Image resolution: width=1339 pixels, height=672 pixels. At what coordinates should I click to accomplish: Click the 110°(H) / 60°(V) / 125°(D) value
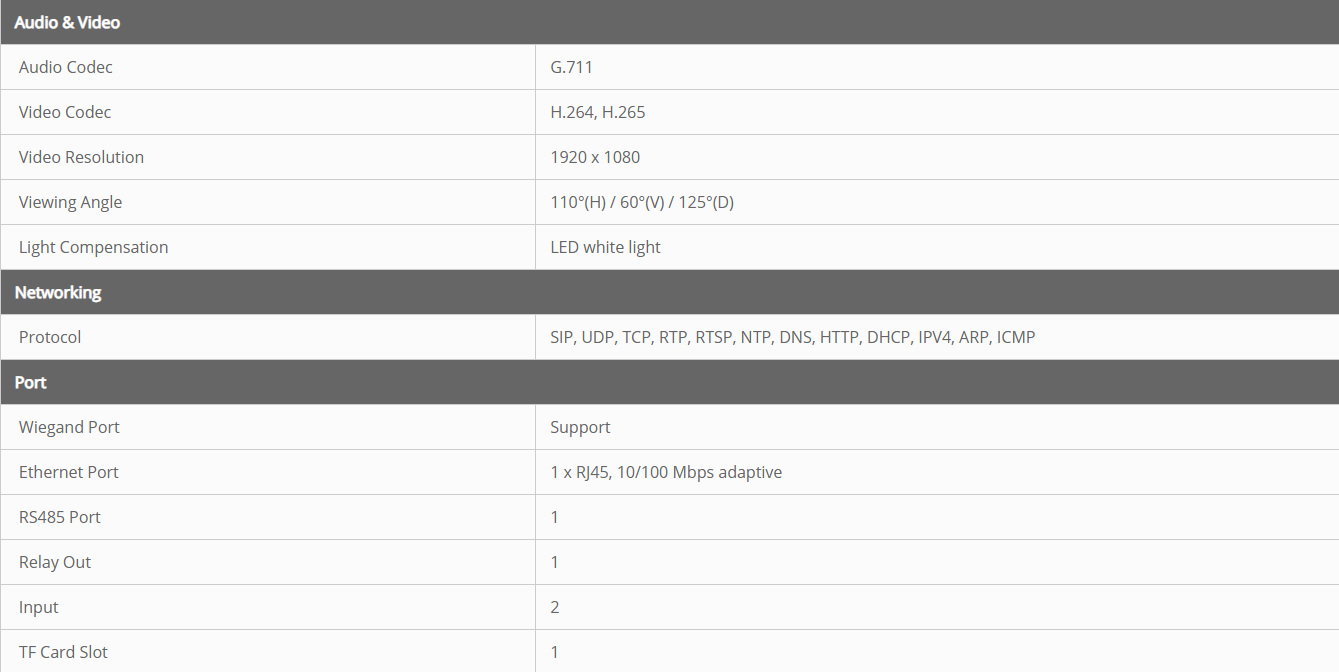tap(642, 202)
